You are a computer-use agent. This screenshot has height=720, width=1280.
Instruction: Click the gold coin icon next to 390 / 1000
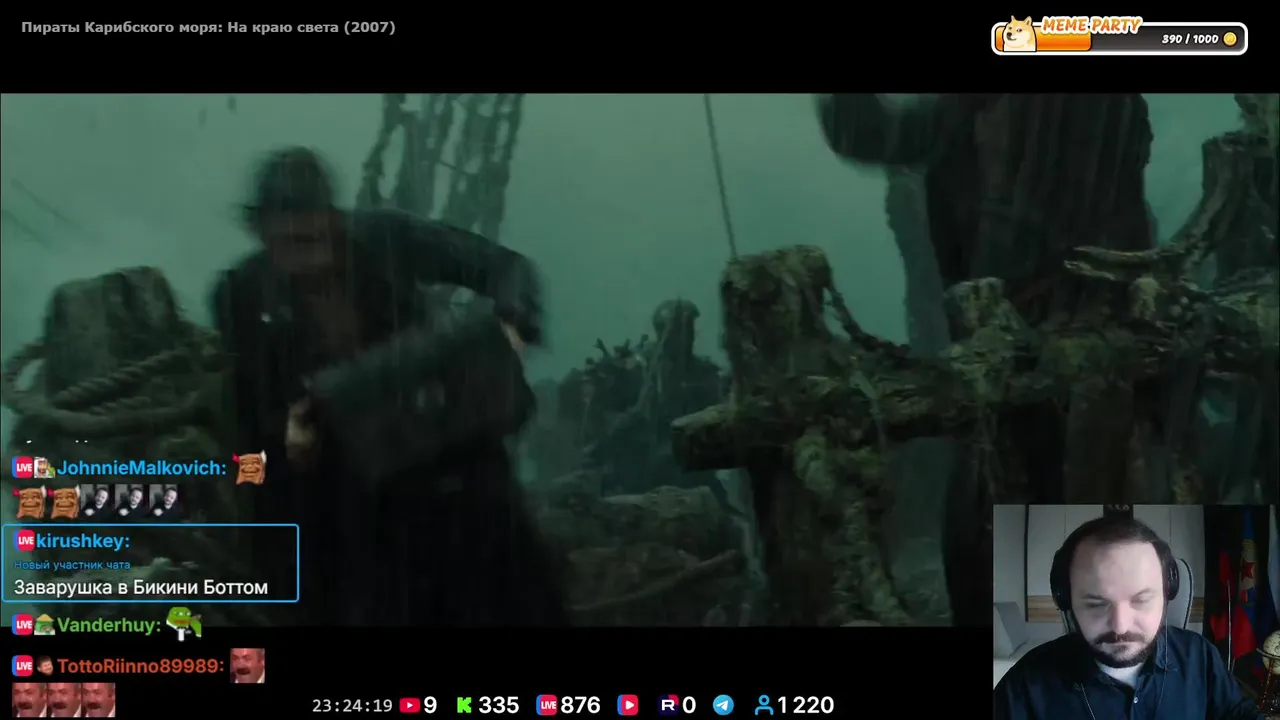(1230, 39)
